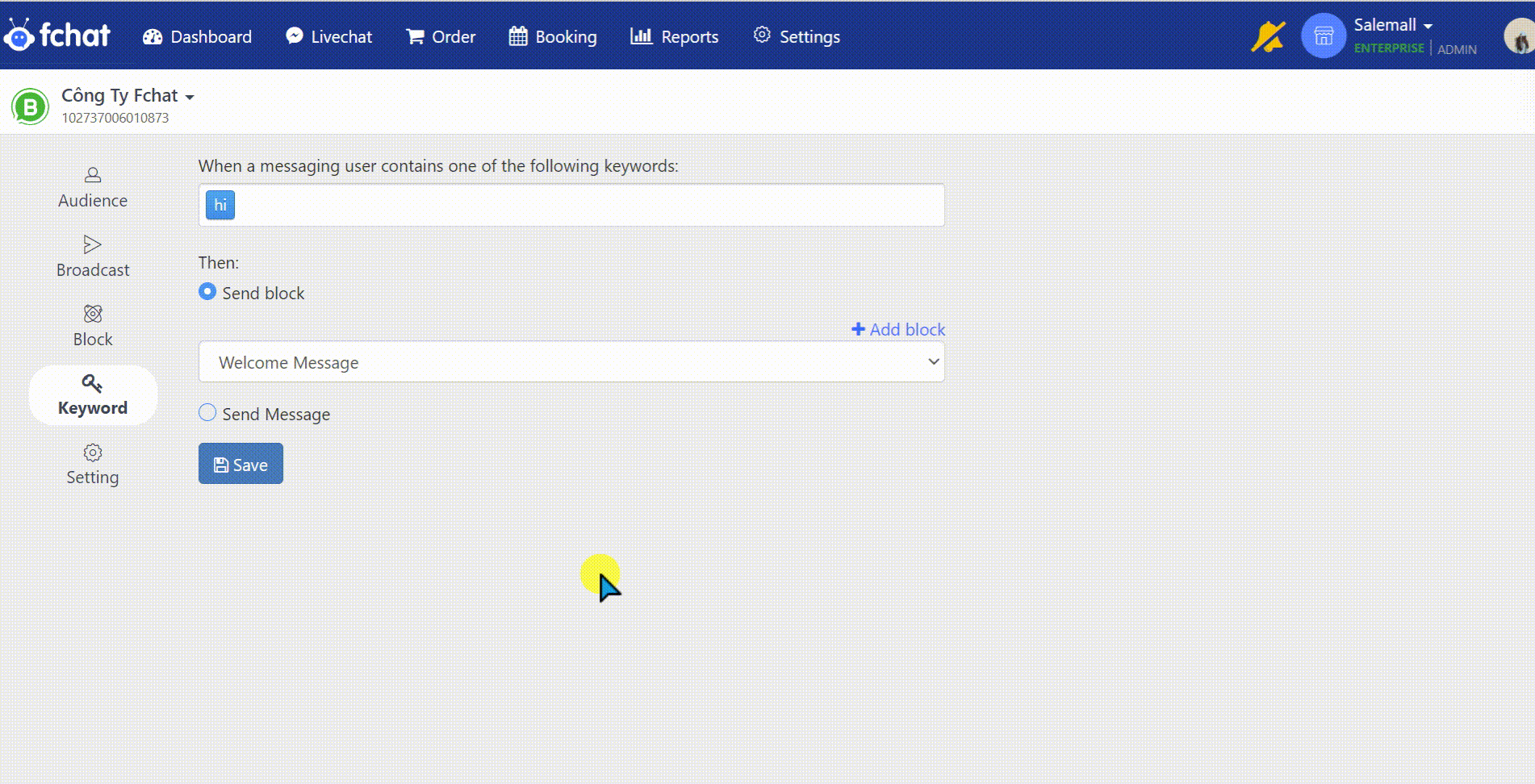Open the Audience sidebar section
The image size is (1535, 784).
click(93, 188)
